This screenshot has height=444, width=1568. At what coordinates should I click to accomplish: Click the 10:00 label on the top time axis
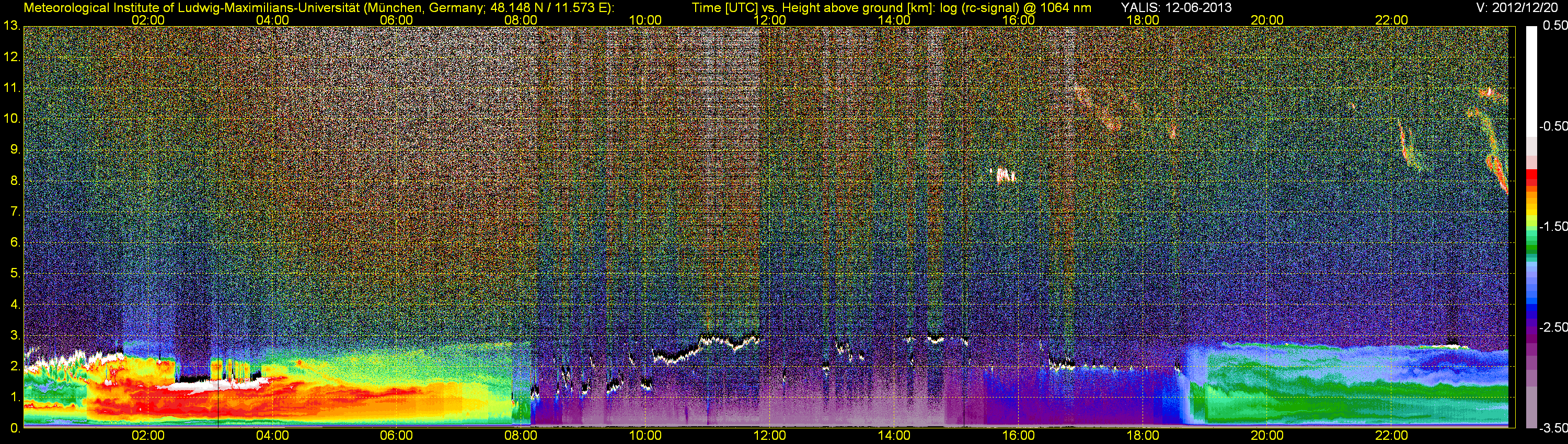pos(645,20)
